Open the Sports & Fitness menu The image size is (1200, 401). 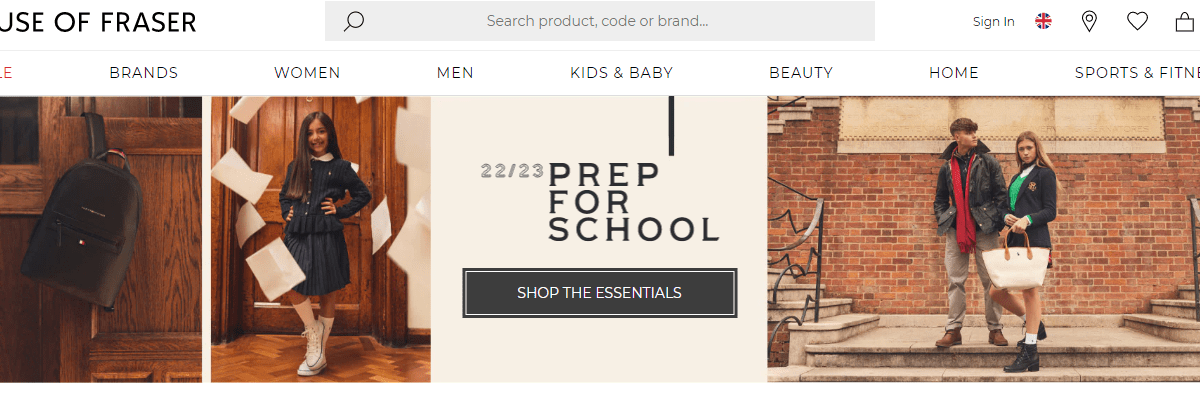click(1136, 73)
